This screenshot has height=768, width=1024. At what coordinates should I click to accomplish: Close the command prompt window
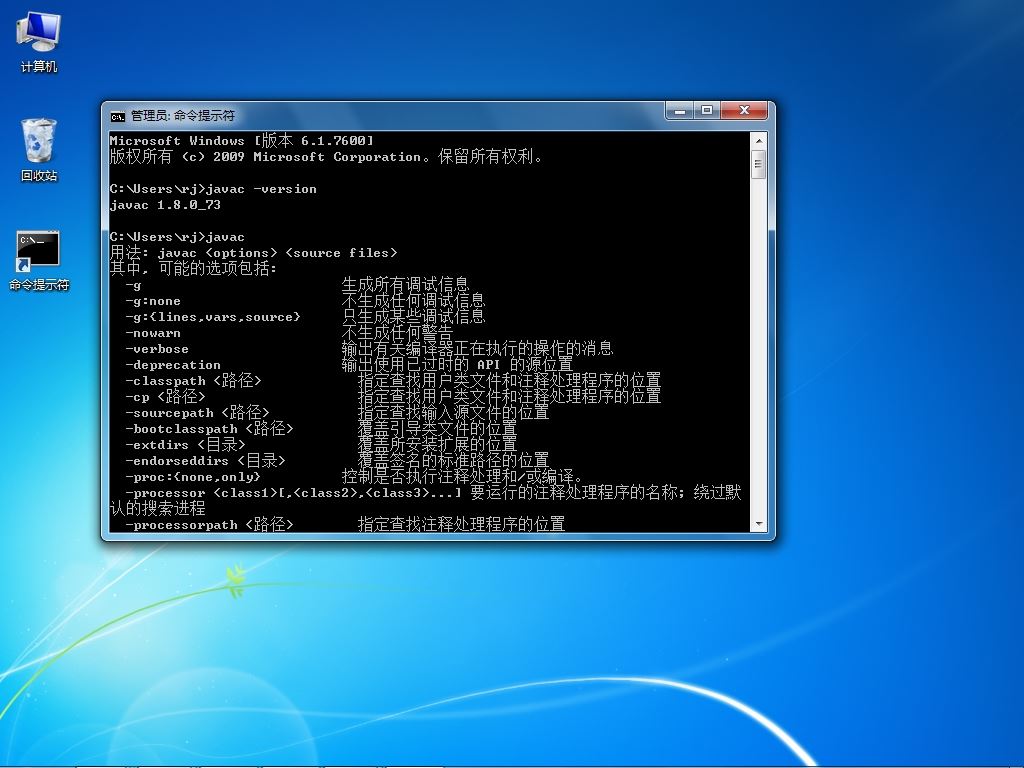[x=744, y=110]
